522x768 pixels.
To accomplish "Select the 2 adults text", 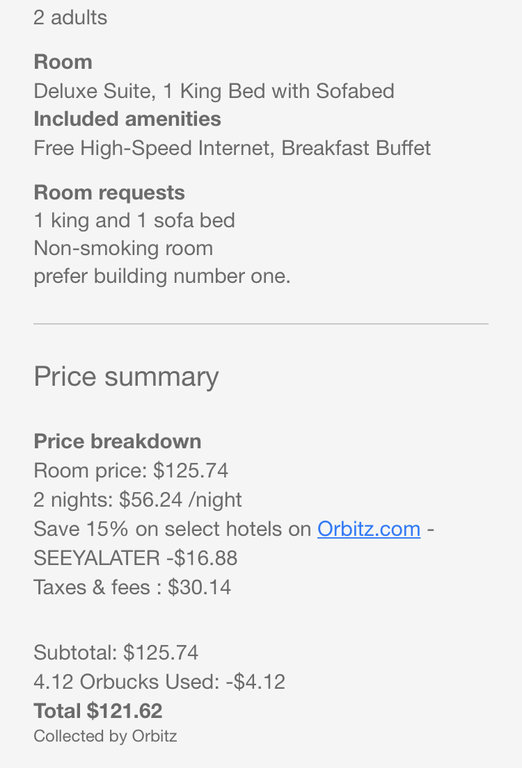I will coord(70,18).
